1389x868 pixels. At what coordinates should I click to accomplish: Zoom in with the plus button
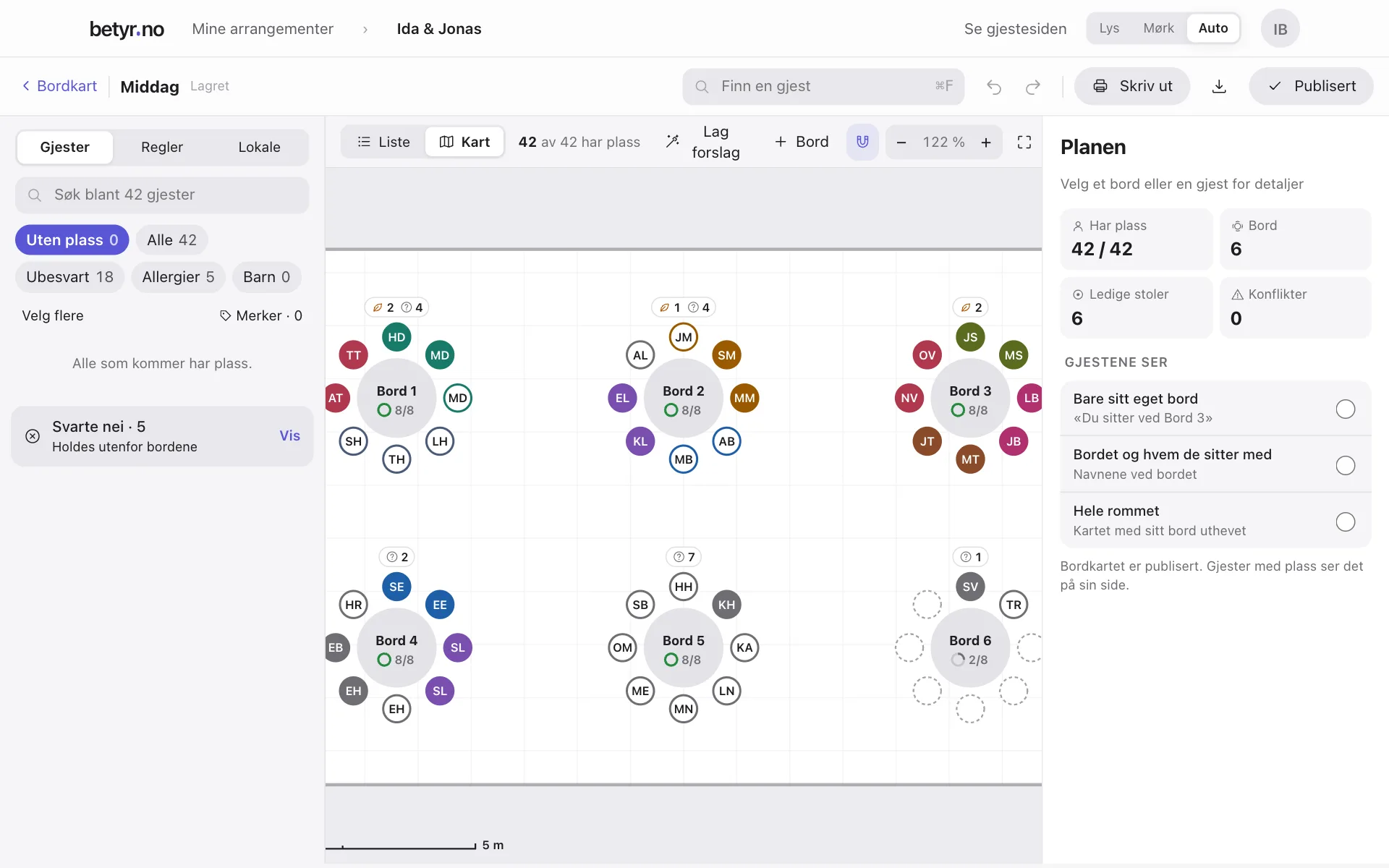pyautogui.click(x=986, y=142)
